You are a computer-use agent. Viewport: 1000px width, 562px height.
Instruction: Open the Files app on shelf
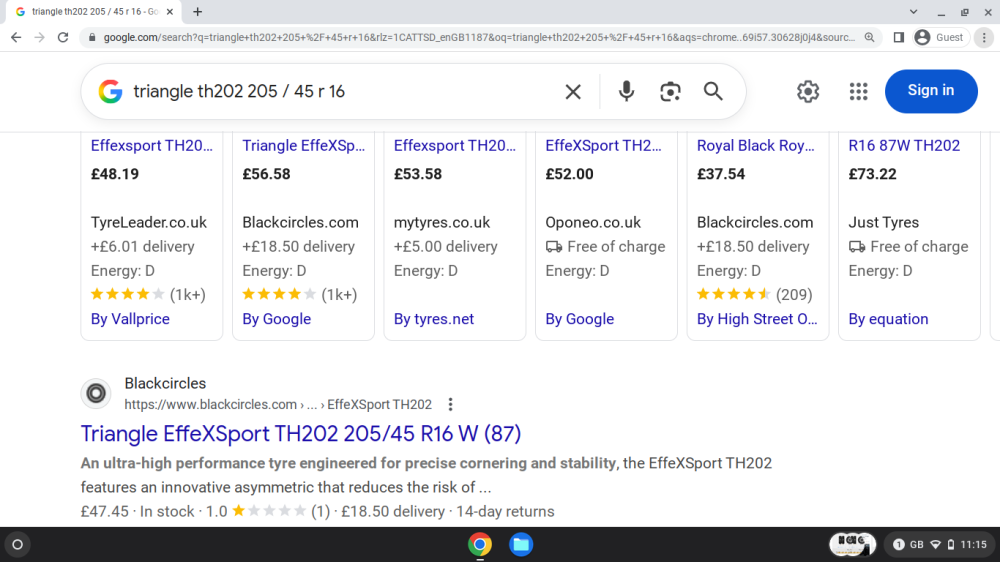click(x=521, y=545)
